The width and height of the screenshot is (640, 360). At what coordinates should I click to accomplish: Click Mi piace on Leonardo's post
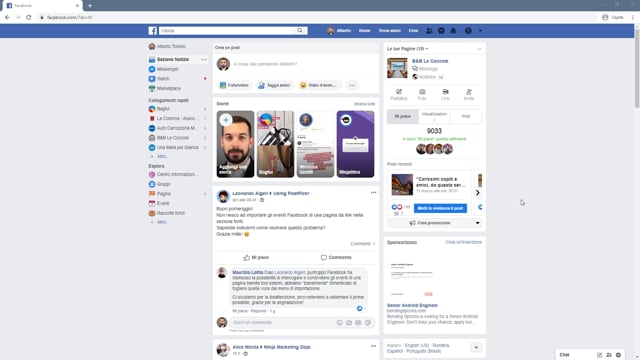click(256, 258)
